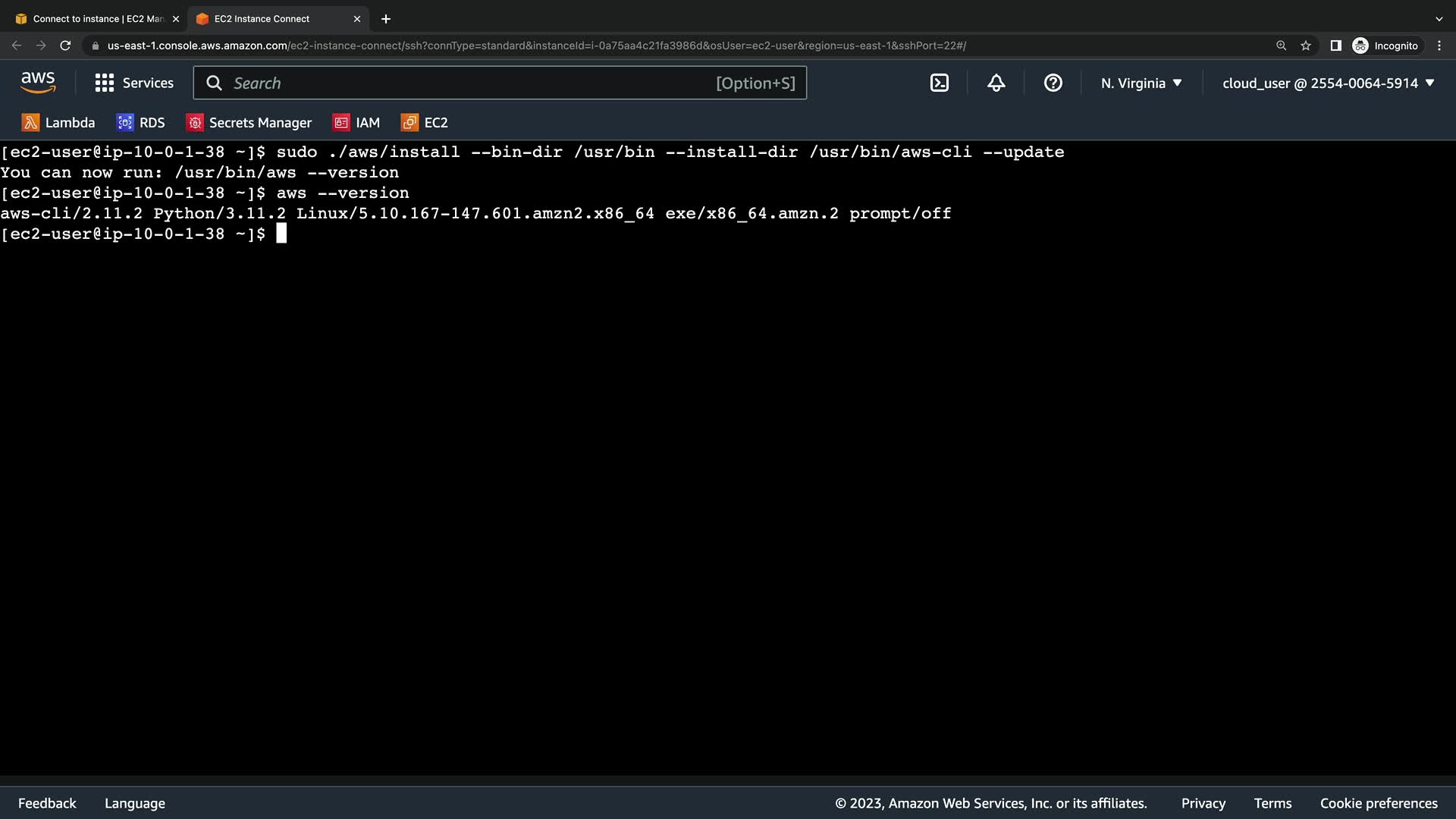1456x819 pixels.
Task: Open RDS shortcut in favorites bar
Action: (141, 123)
